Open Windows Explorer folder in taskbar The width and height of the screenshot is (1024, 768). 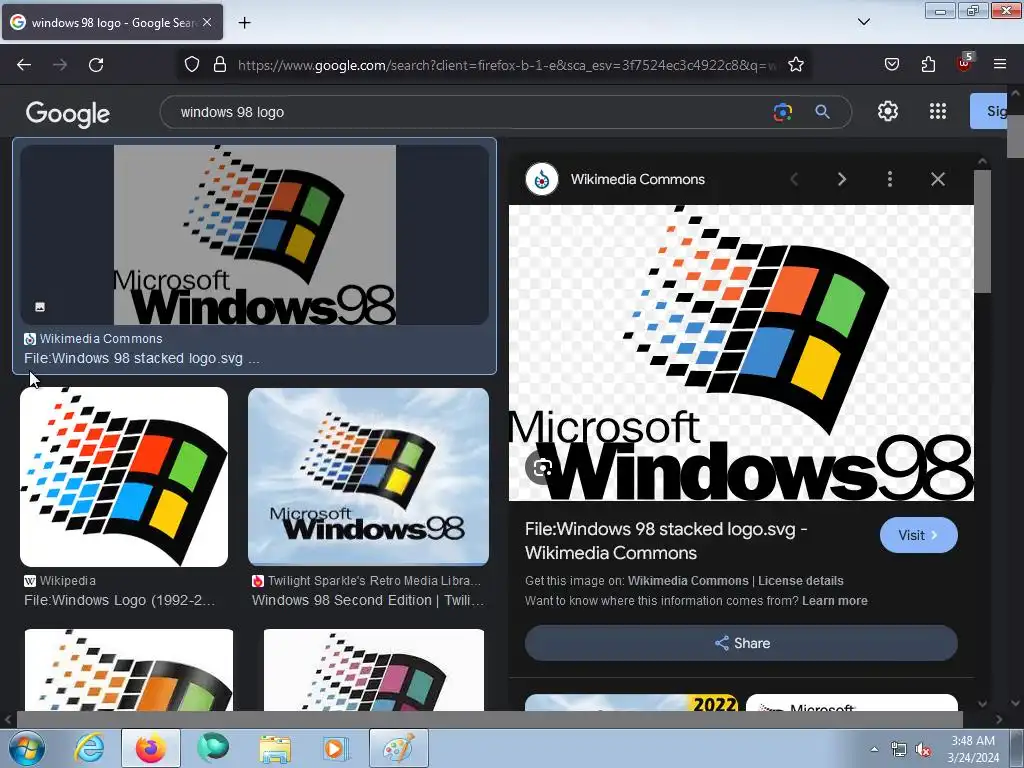pyautogui.click(x=275, y=748)
